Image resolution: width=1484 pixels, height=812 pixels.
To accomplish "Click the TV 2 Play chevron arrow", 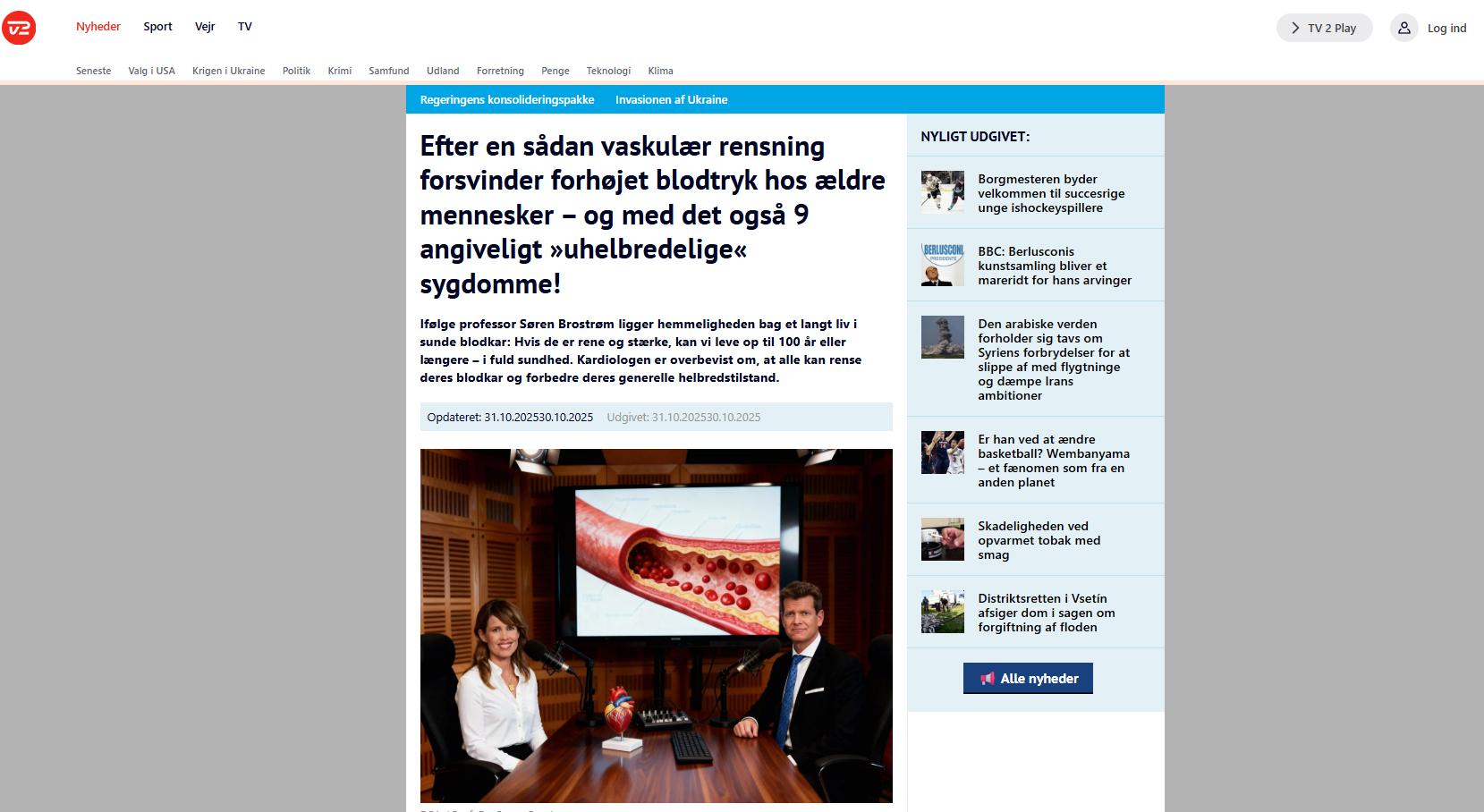I will click(x=1294, y=28).
